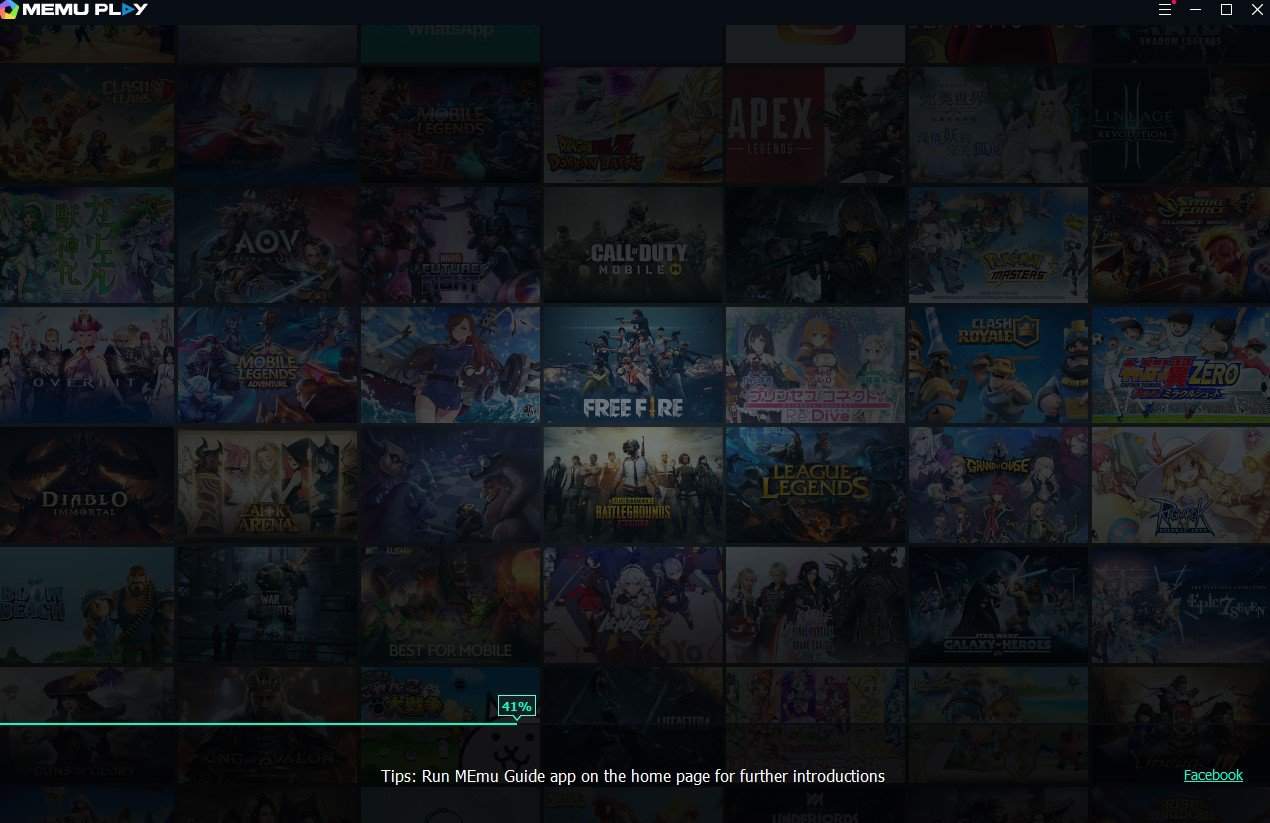Image resolution: width=1270 pixels, height=823 pixels.
Task: Select the Call of Duty Mobile tile
Action: pyautogui.click(x=633, y=245)
